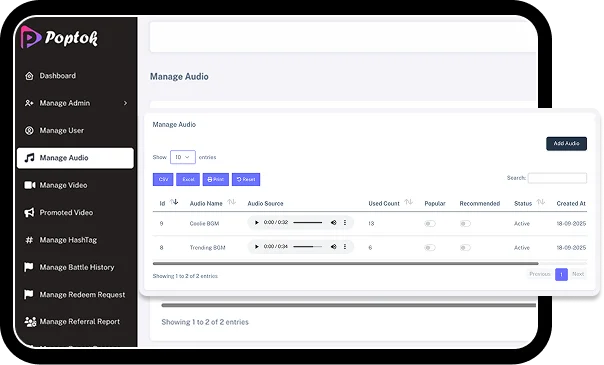Toggle Popular switch for Trending BGM
The height and width of the screenshot is (365, 604).
(430, 248)
